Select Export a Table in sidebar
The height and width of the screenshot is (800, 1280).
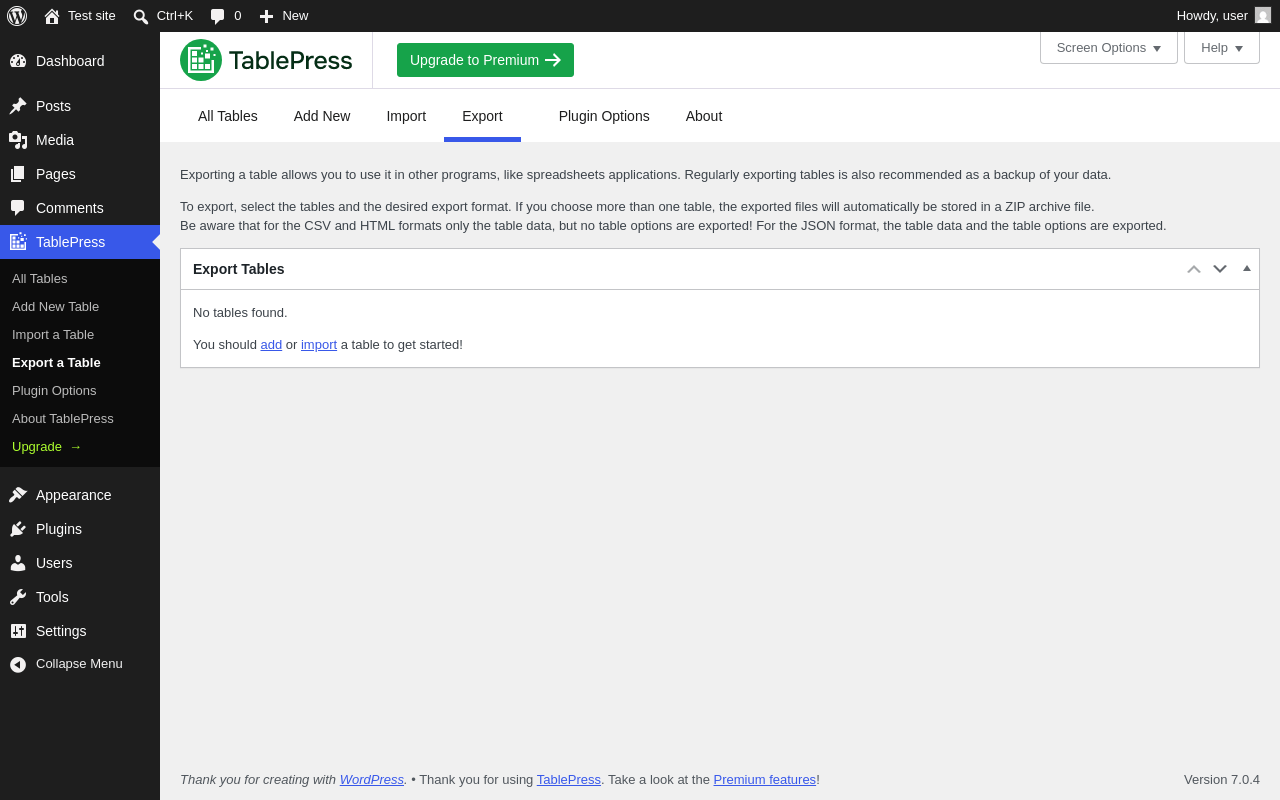click(x=80, y=362)
